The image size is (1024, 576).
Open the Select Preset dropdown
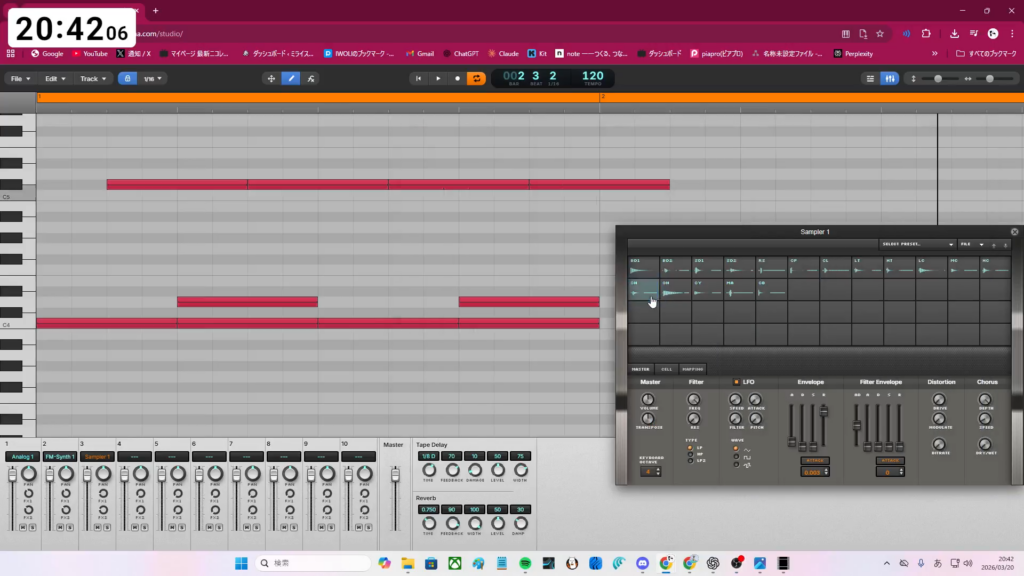pos(917,244)
